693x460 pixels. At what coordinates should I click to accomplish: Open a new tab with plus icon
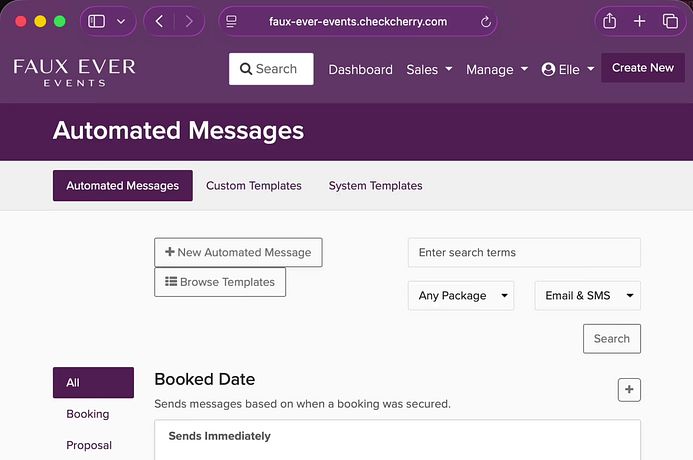point(640,21)
